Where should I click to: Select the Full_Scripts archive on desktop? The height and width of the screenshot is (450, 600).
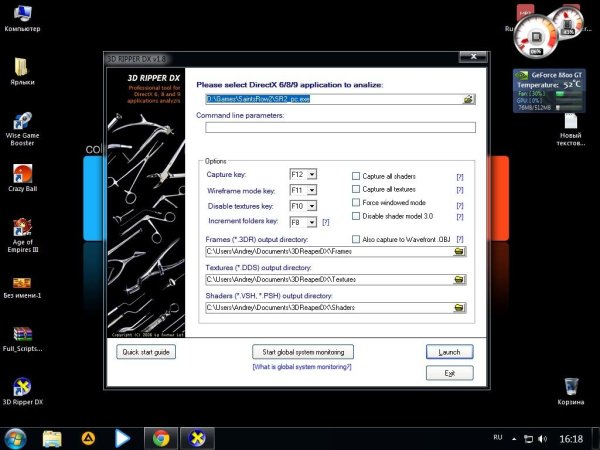[x=22, y=339]
